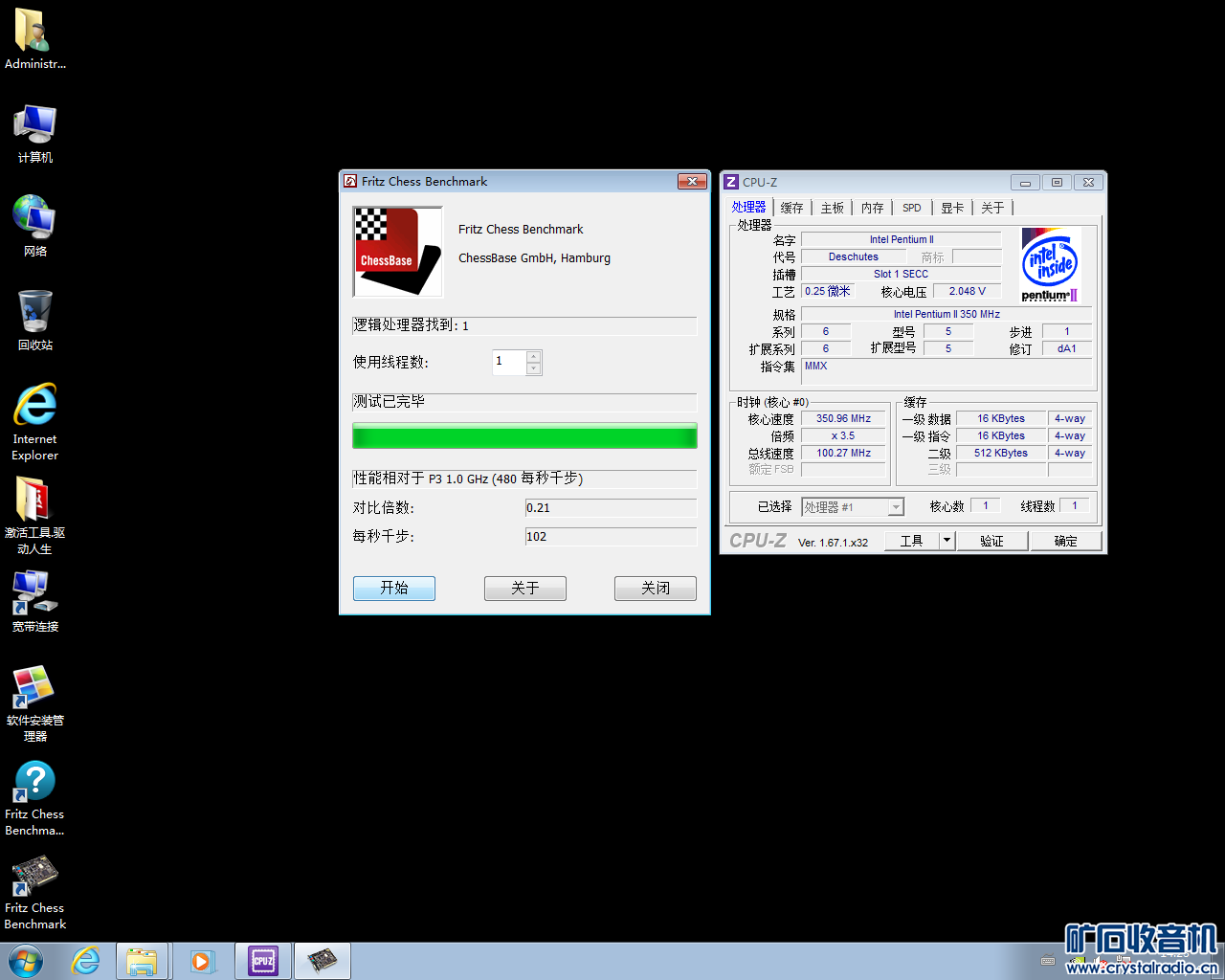Click the 一级数据 cache value 16 KBytes

pos(1001,418)
